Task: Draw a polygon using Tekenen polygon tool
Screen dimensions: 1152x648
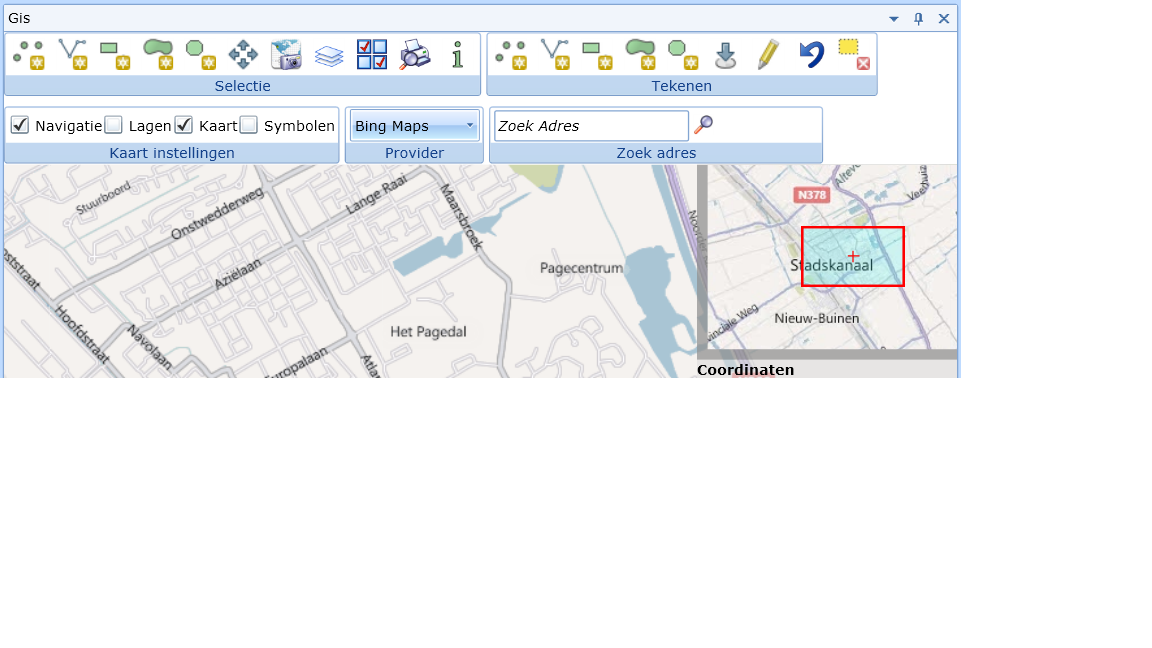Action: (x=683, y=55)
